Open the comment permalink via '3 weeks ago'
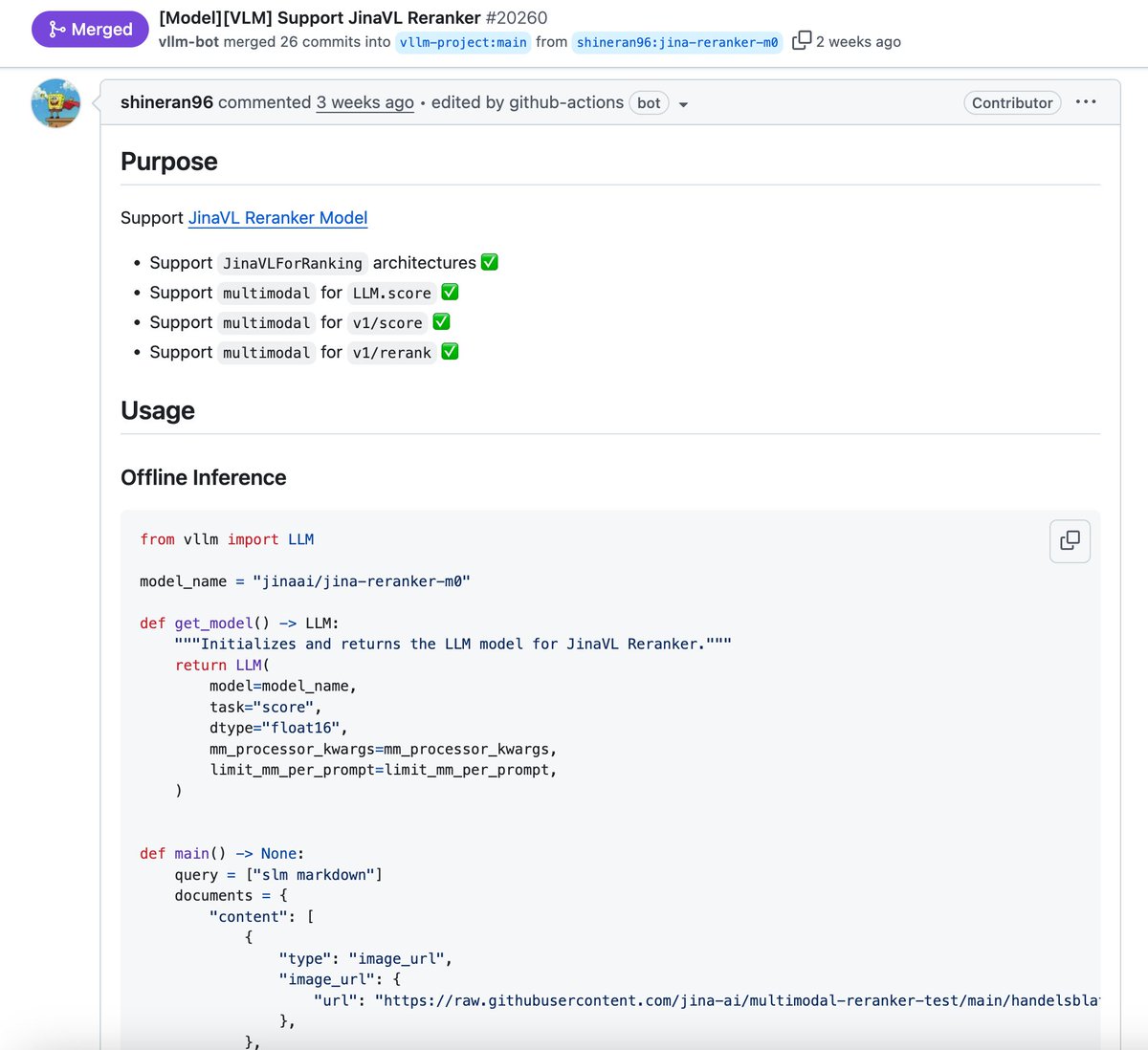 (x=364, y=101)
